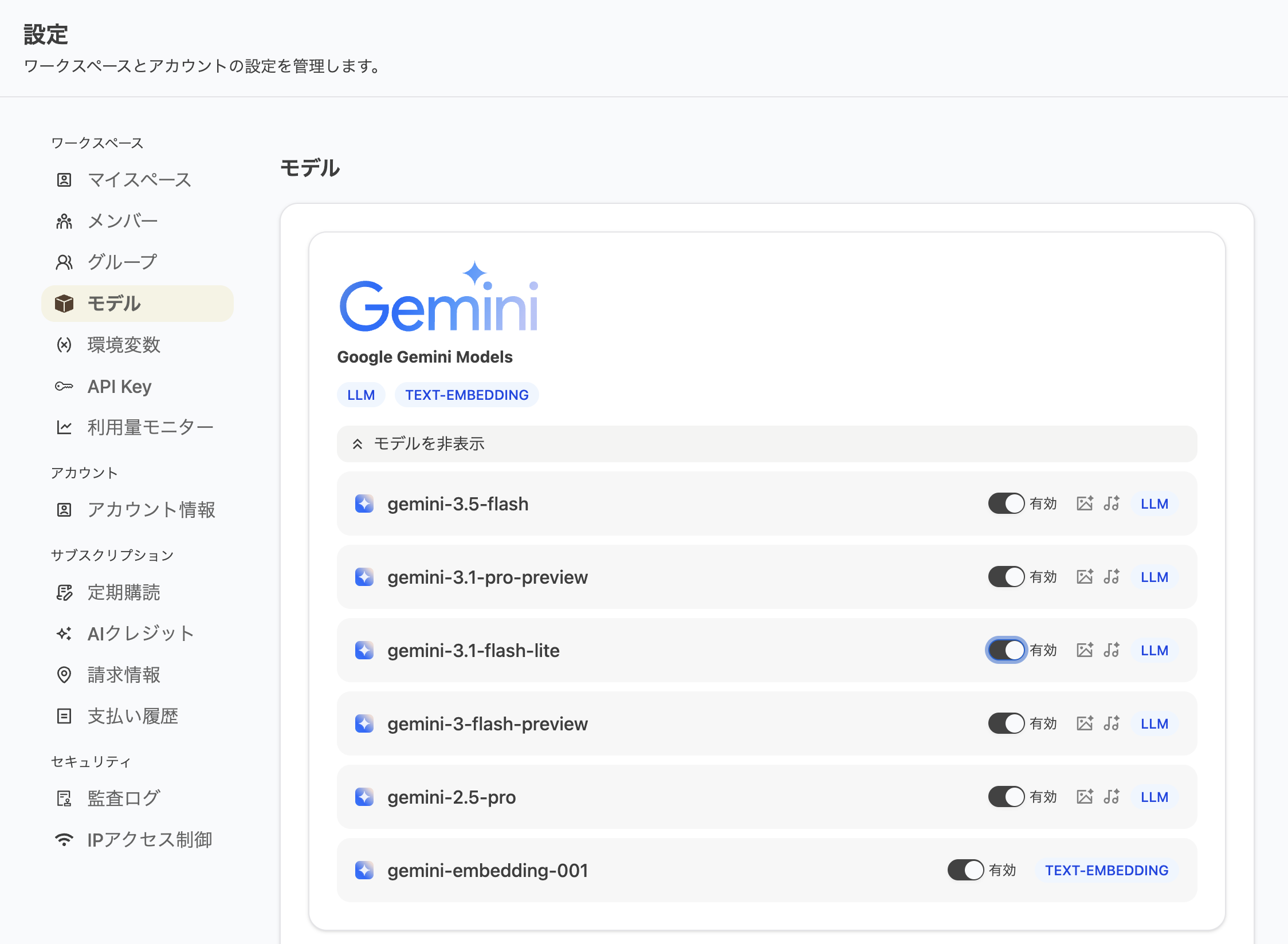
Task: Click the gemini-embedding-001 model name
Action: tap(488, 870)
